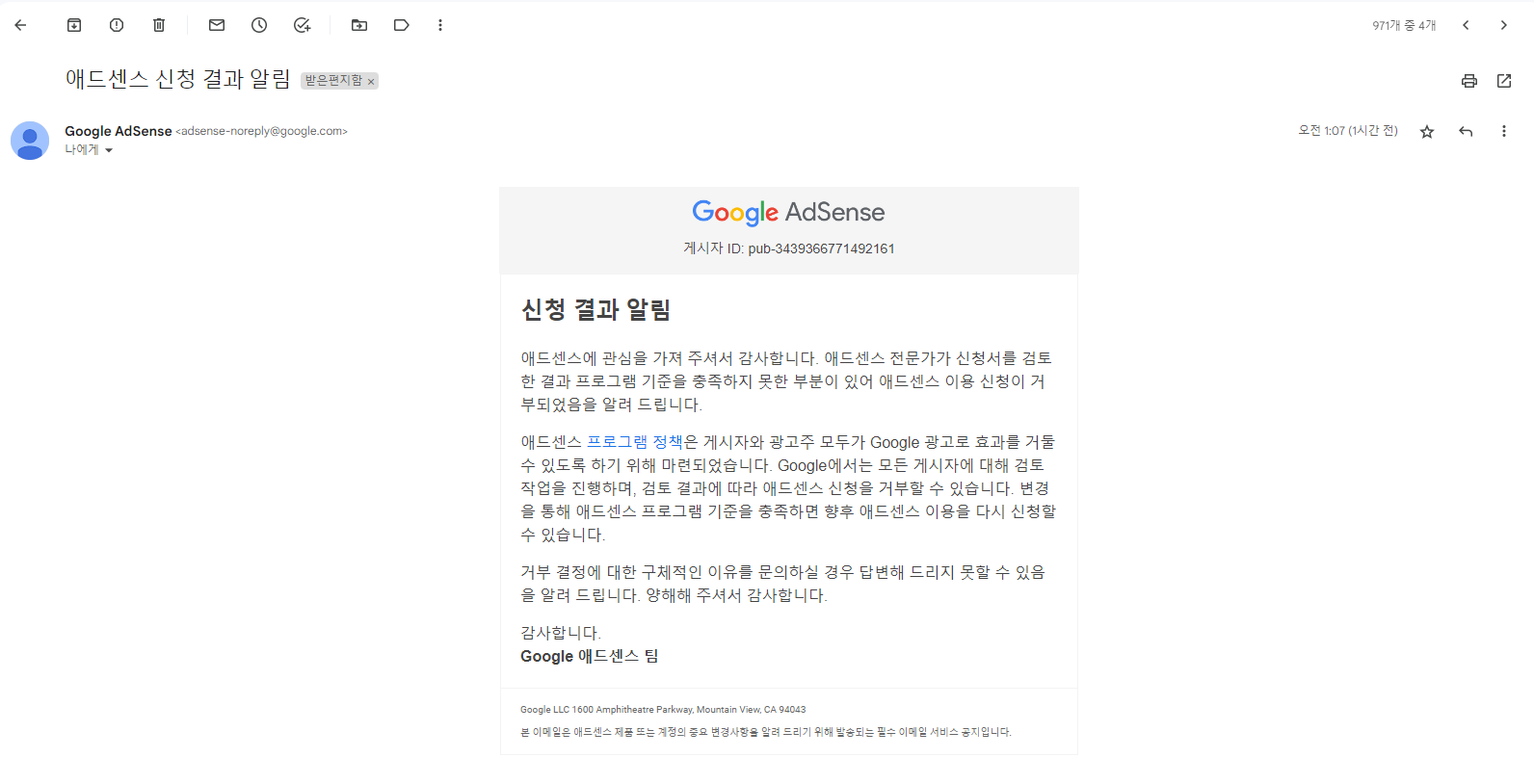
Task: Remove the 받은편지함 label
Action: pyautogui.click(x=371, y=82)
